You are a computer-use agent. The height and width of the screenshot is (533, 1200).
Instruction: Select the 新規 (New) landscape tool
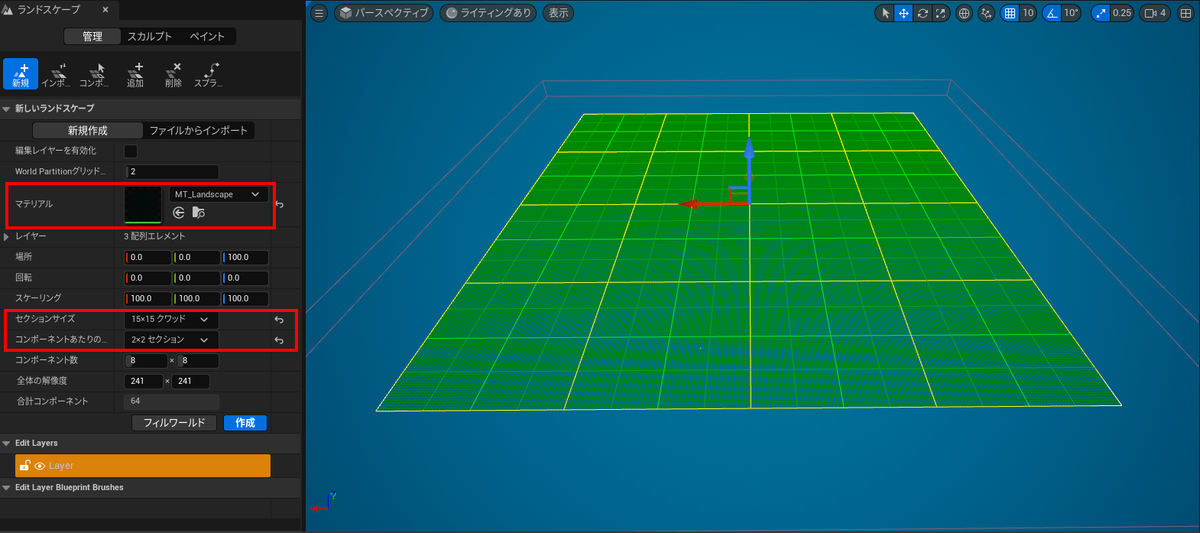pos(21,74)
